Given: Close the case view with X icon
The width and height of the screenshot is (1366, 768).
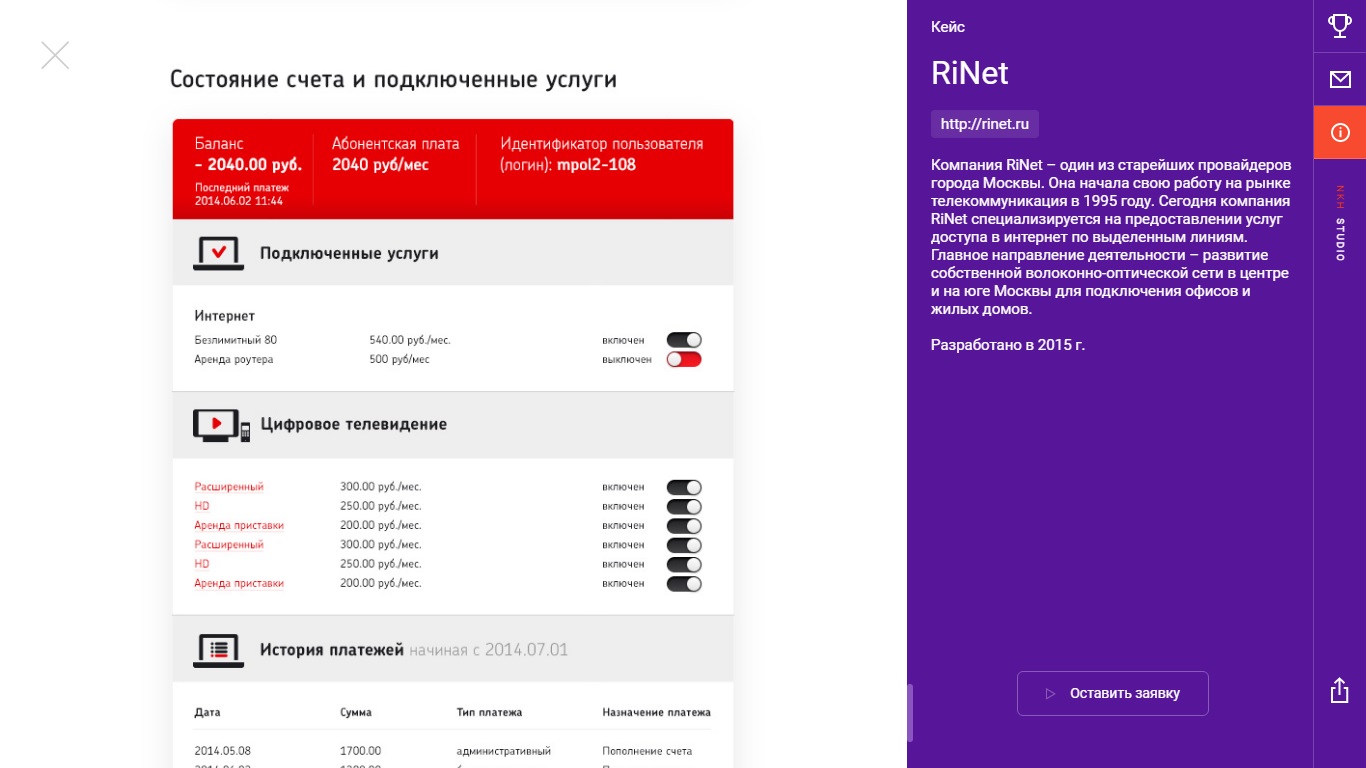Looking at the screenshot, I should 55,55.
